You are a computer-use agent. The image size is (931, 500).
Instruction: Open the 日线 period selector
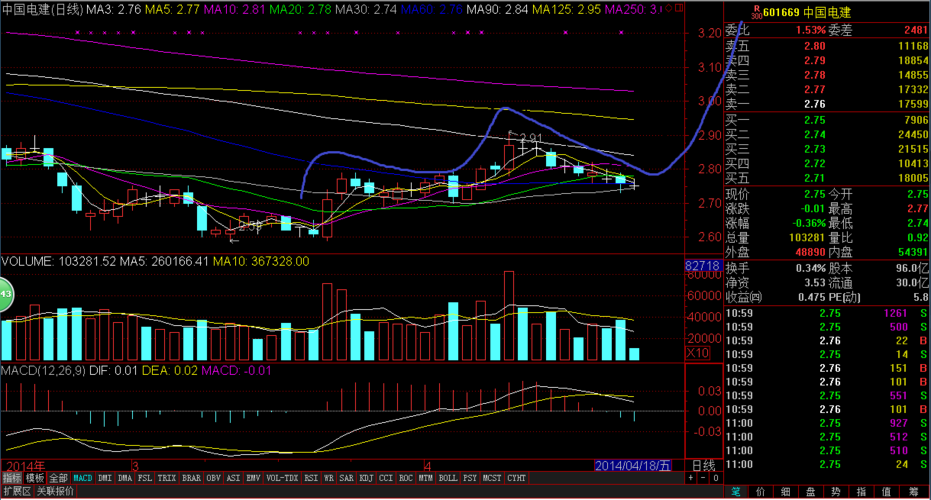tap(704, 466)
